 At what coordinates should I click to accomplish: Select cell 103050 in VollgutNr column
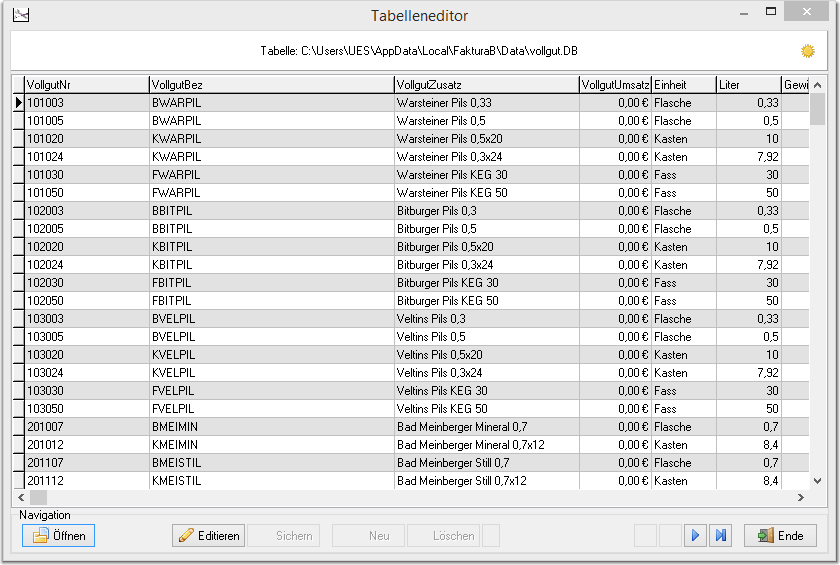[87, 409]
